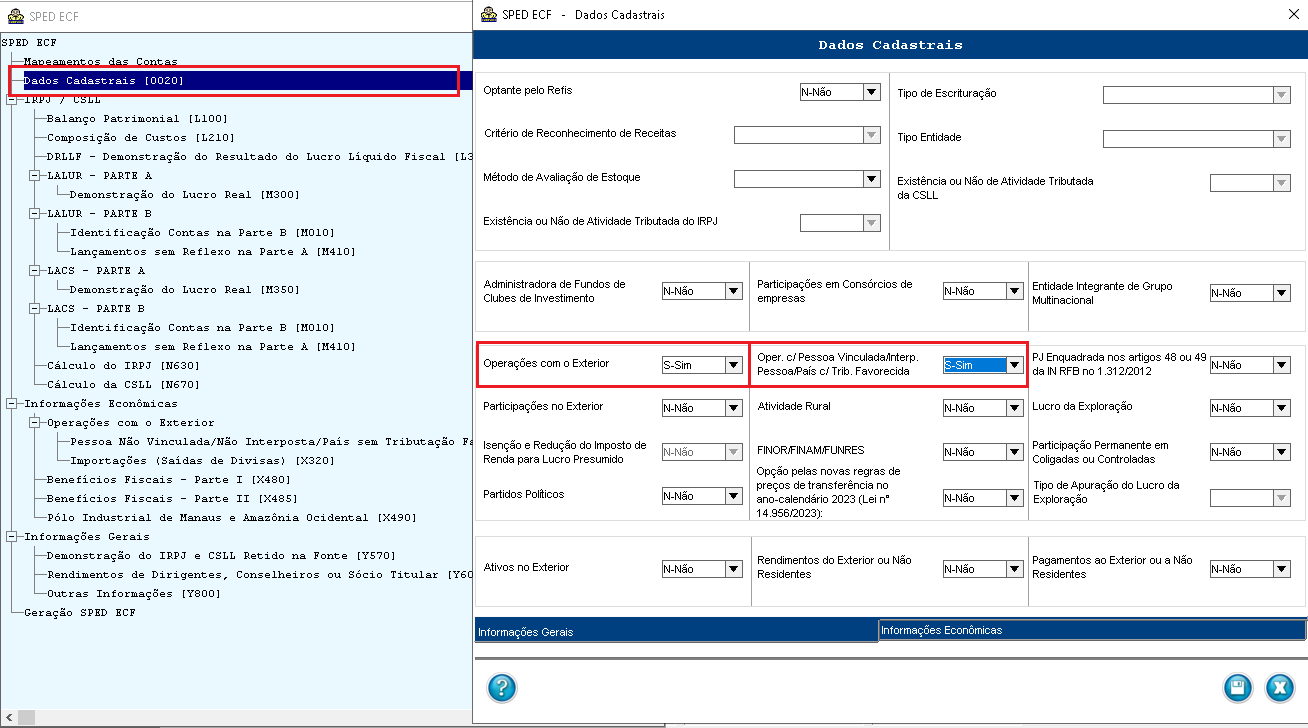Open Entidade Integrante de Grupo Multinacional dropdown
This screenshot has height=728, width=1308.
(1282, 293)
